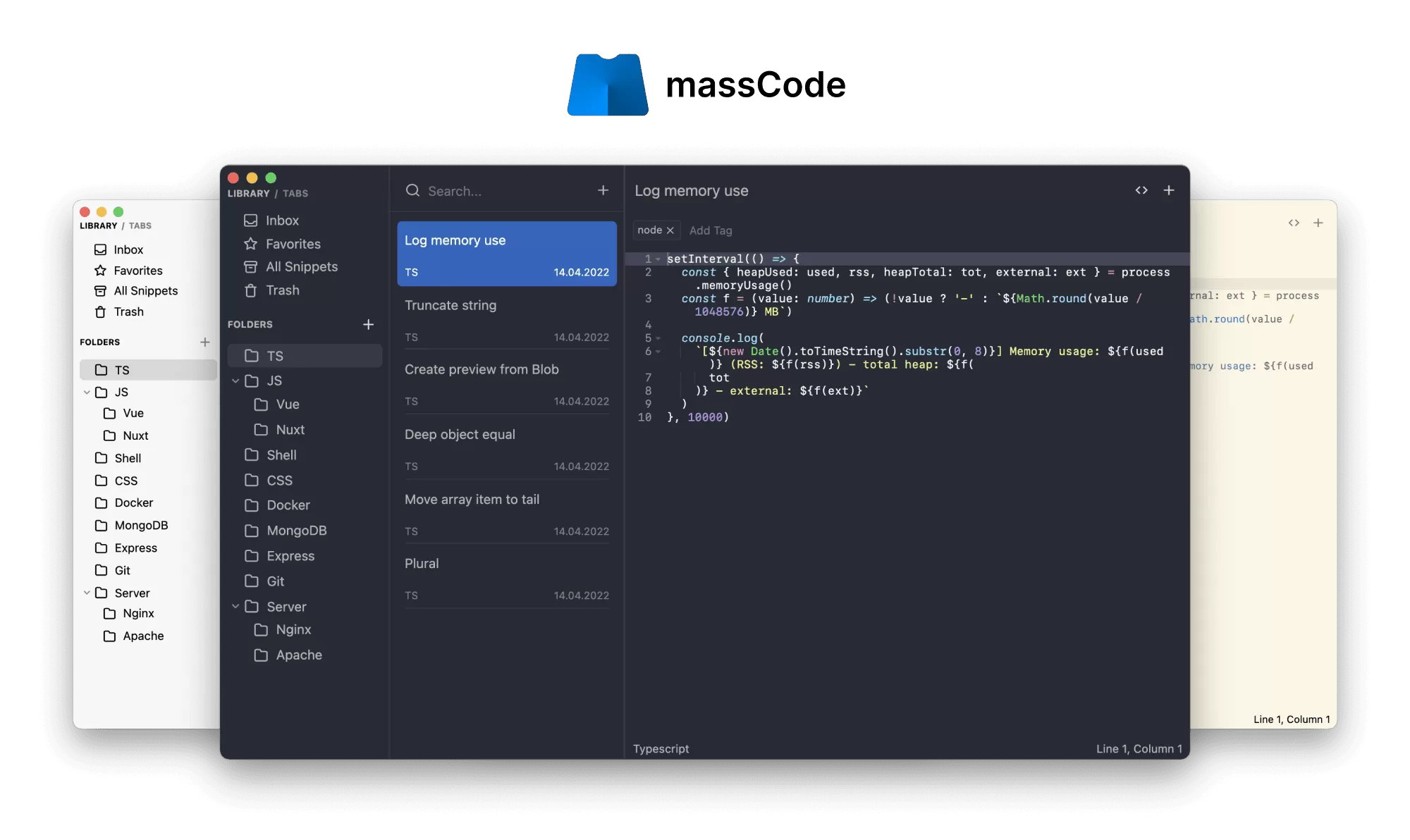Screen dimensions: 1410x840
Task: Add a new fragment using the editor plus icon
Action: (1169, 190)
